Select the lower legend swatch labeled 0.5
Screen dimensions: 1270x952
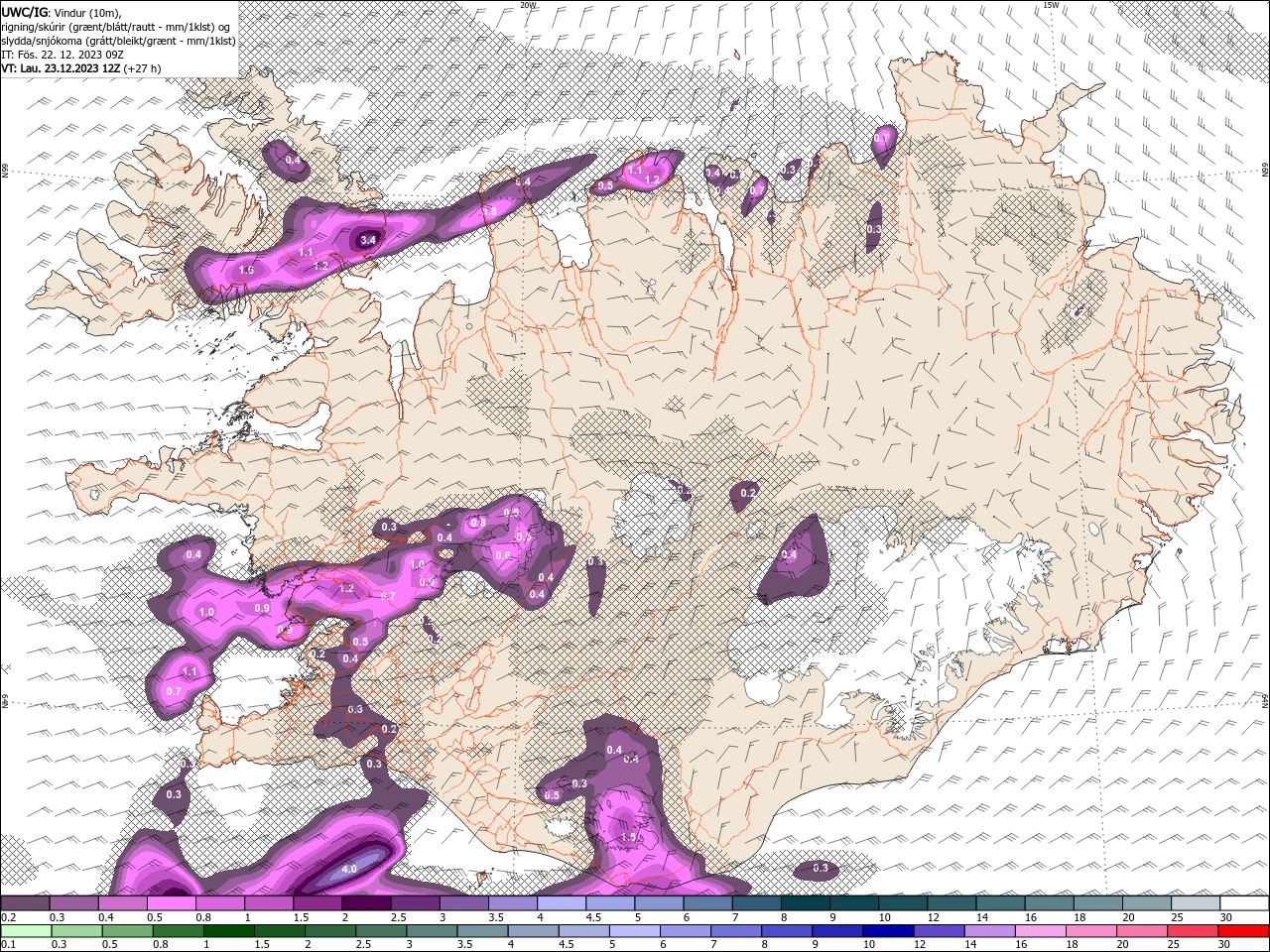coord(128,931)
